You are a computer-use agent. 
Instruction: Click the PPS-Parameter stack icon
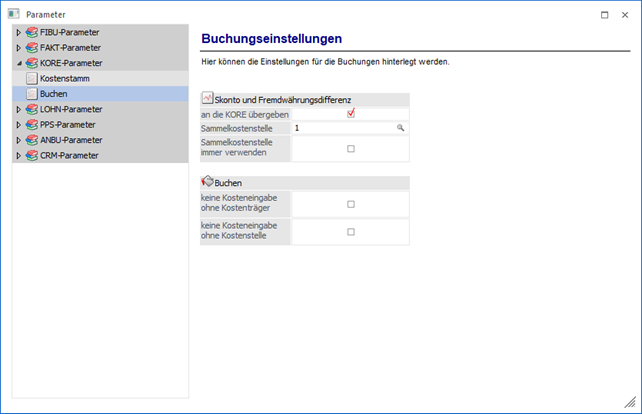32,124
